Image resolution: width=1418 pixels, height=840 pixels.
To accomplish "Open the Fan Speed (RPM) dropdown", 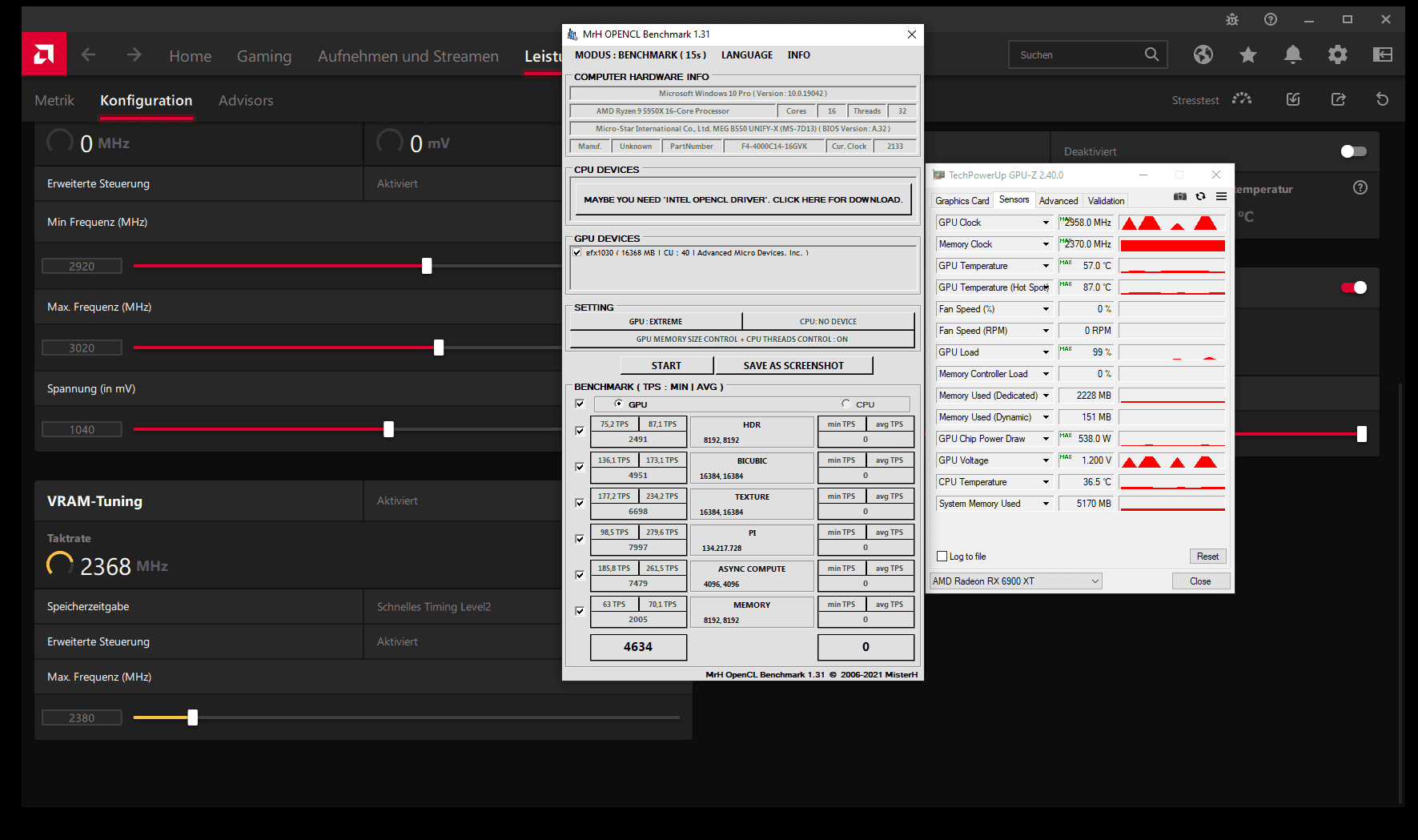I will click(x=1046, y=331).
